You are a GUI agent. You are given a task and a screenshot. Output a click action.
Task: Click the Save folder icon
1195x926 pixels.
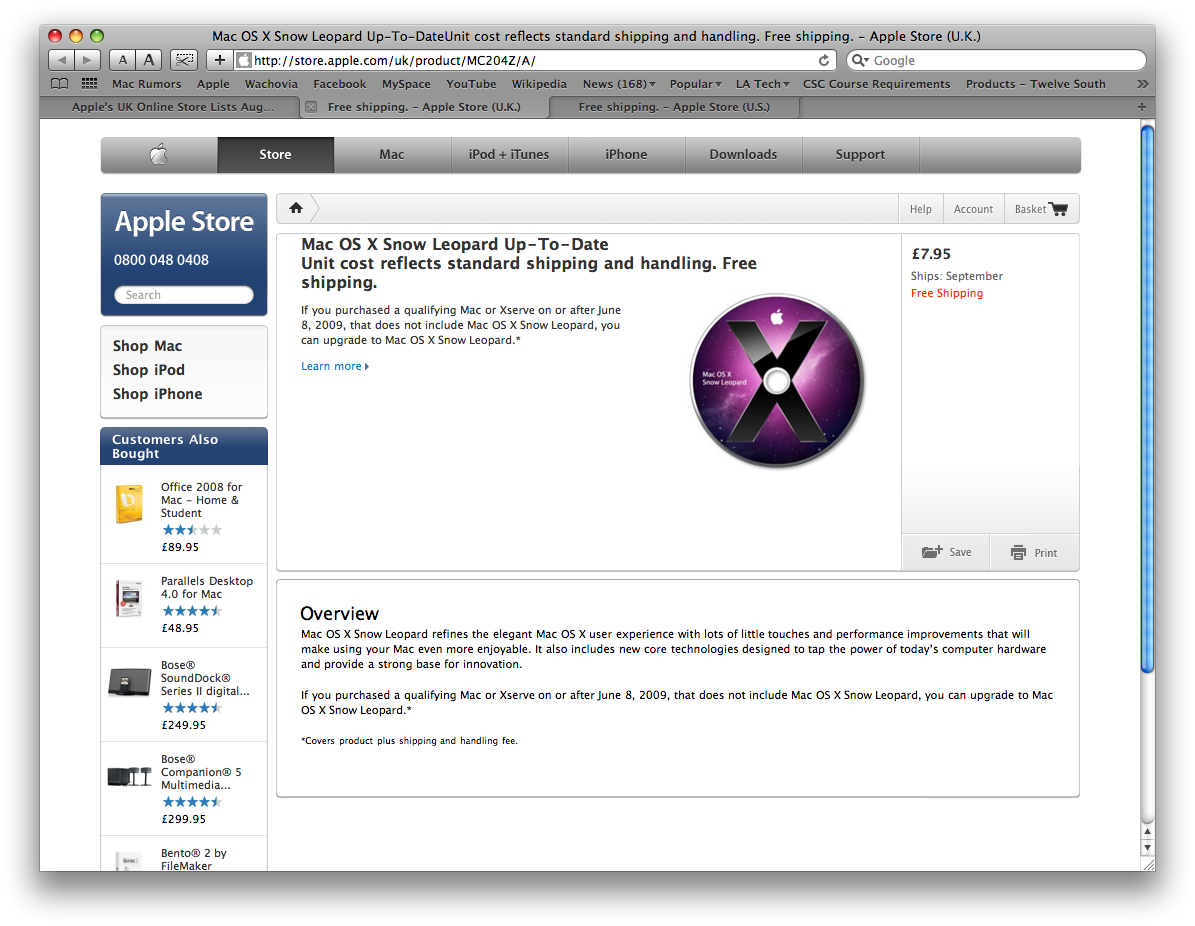click(931, 552)
